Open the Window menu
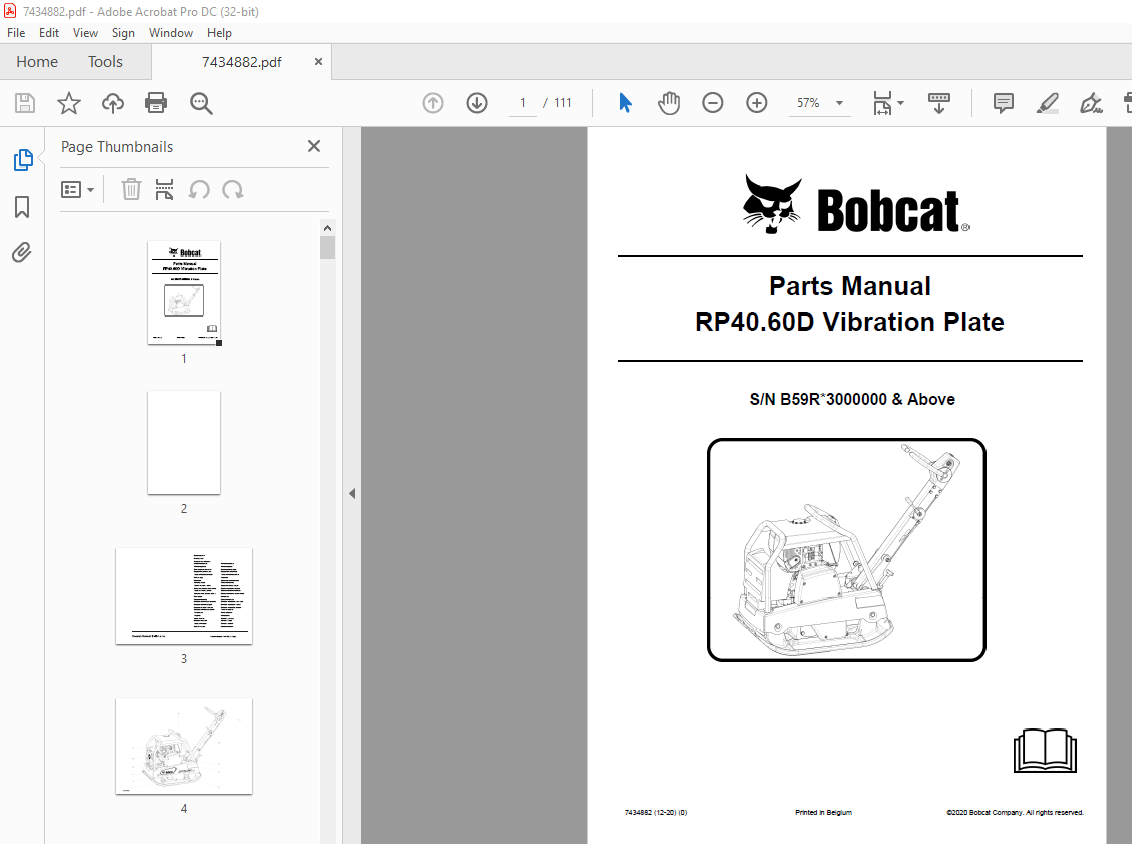The image size is (1132, 844). point(170,33)
